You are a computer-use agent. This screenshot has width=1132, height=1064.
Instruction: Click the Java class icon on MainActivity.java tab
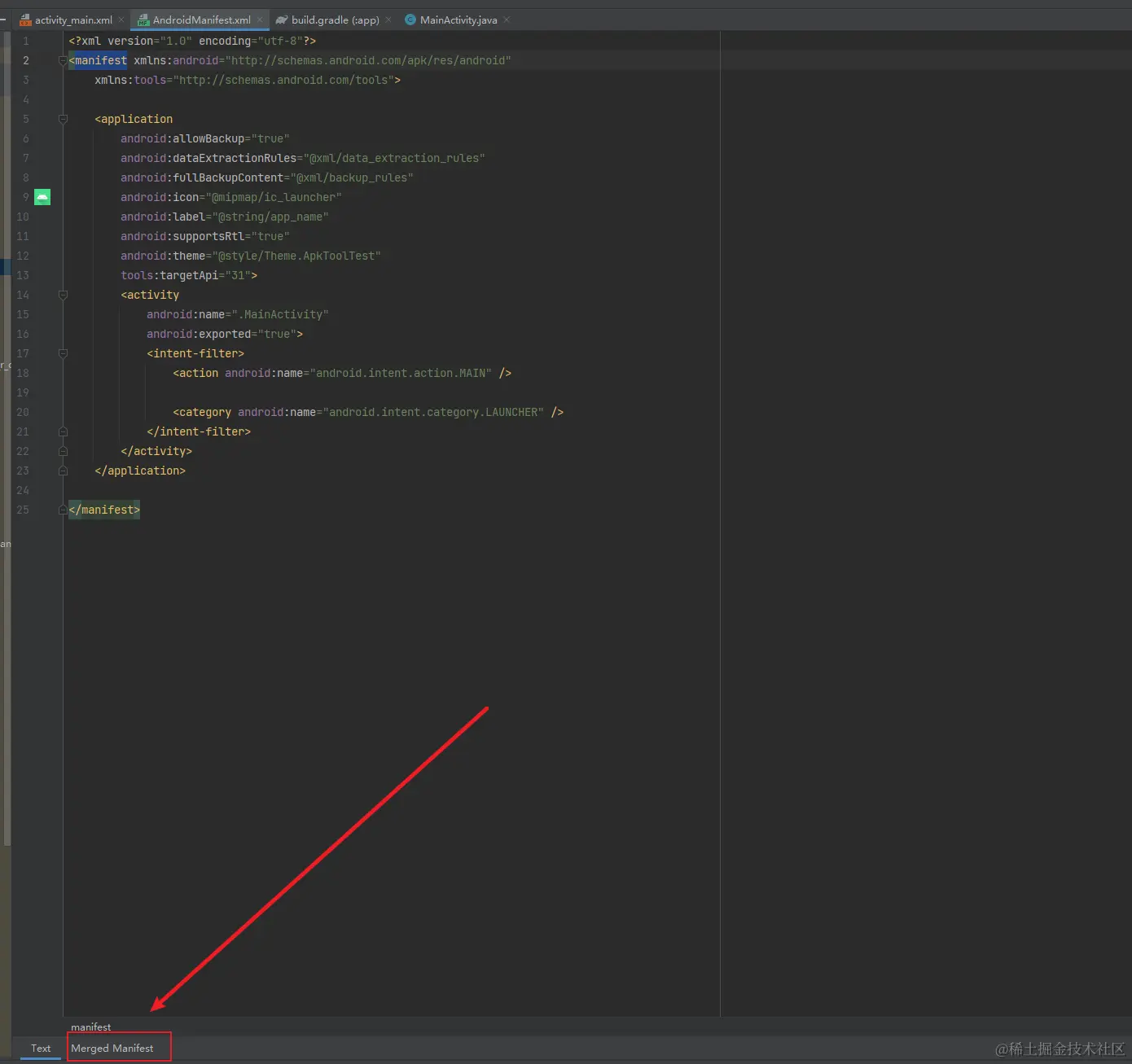pos(410,20)
